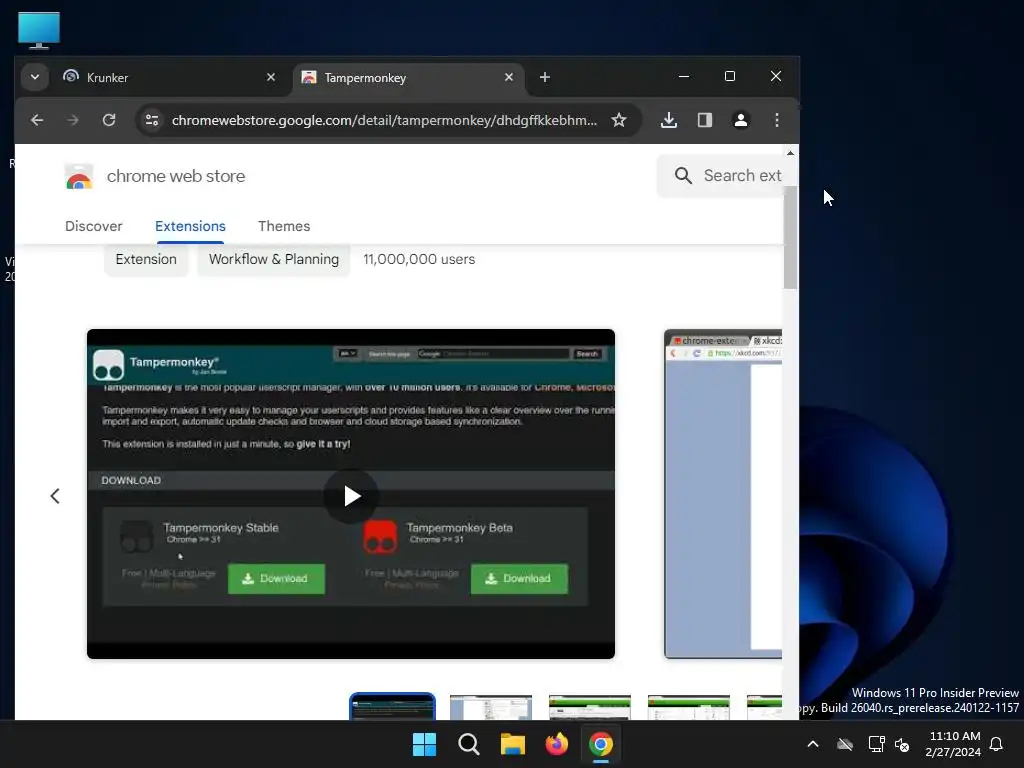Click the Chrome taskbar icon
1024x768 pixels.
pyautogui.click(x=601, y=744)
